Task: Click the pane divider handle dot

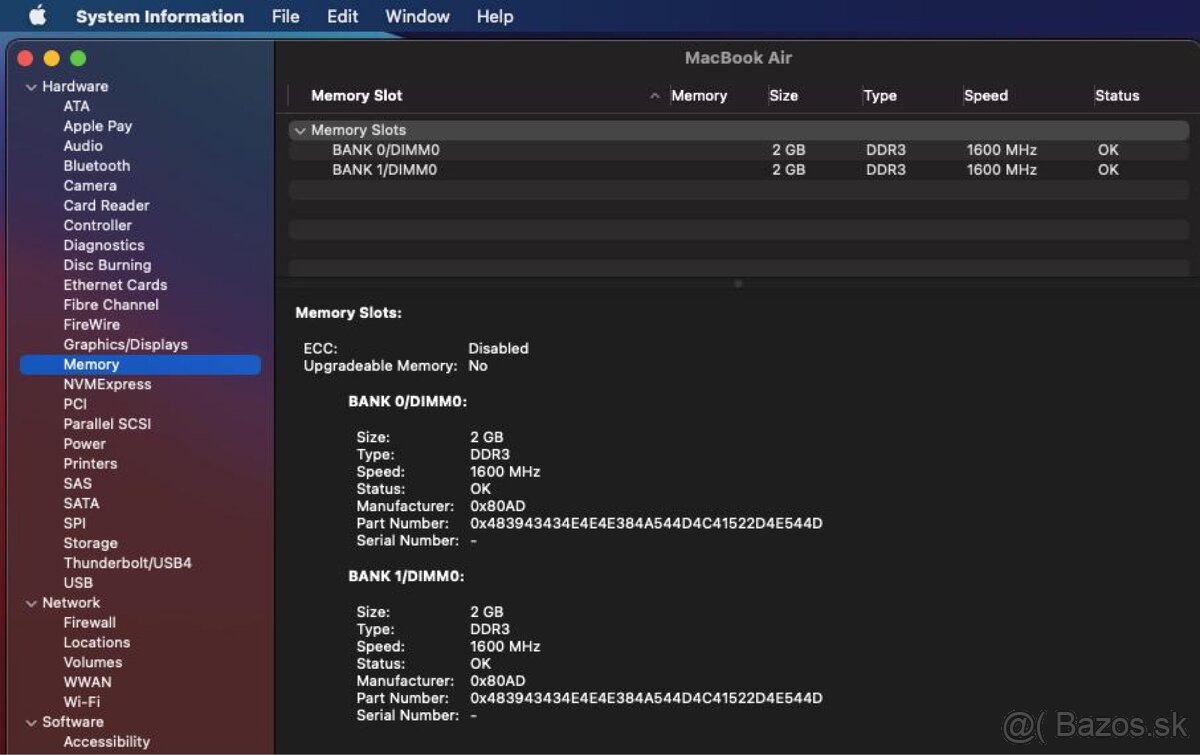Action: [738, 284]
